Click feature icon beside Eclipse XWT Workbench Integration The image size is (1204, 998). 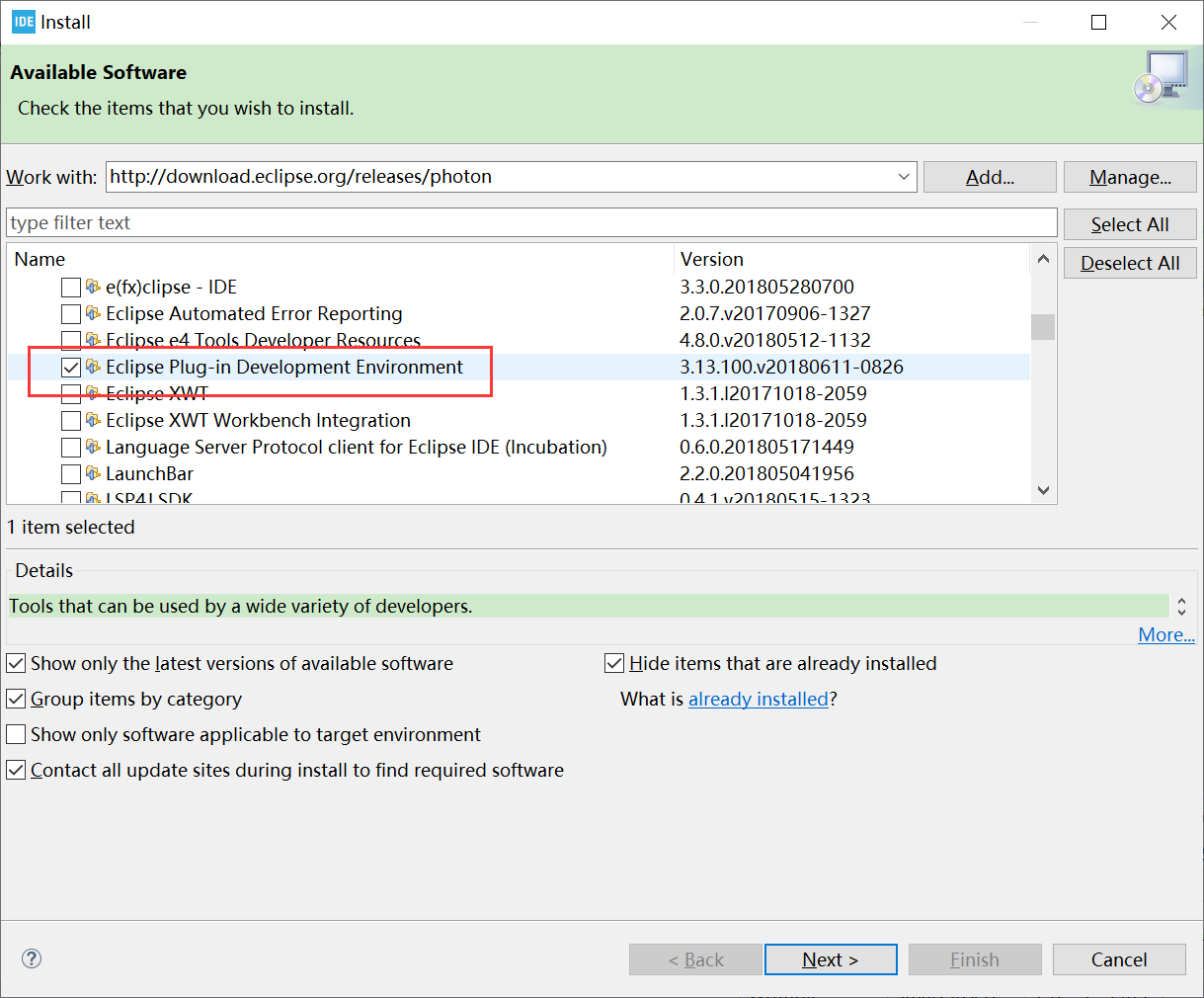click(93, 420)
